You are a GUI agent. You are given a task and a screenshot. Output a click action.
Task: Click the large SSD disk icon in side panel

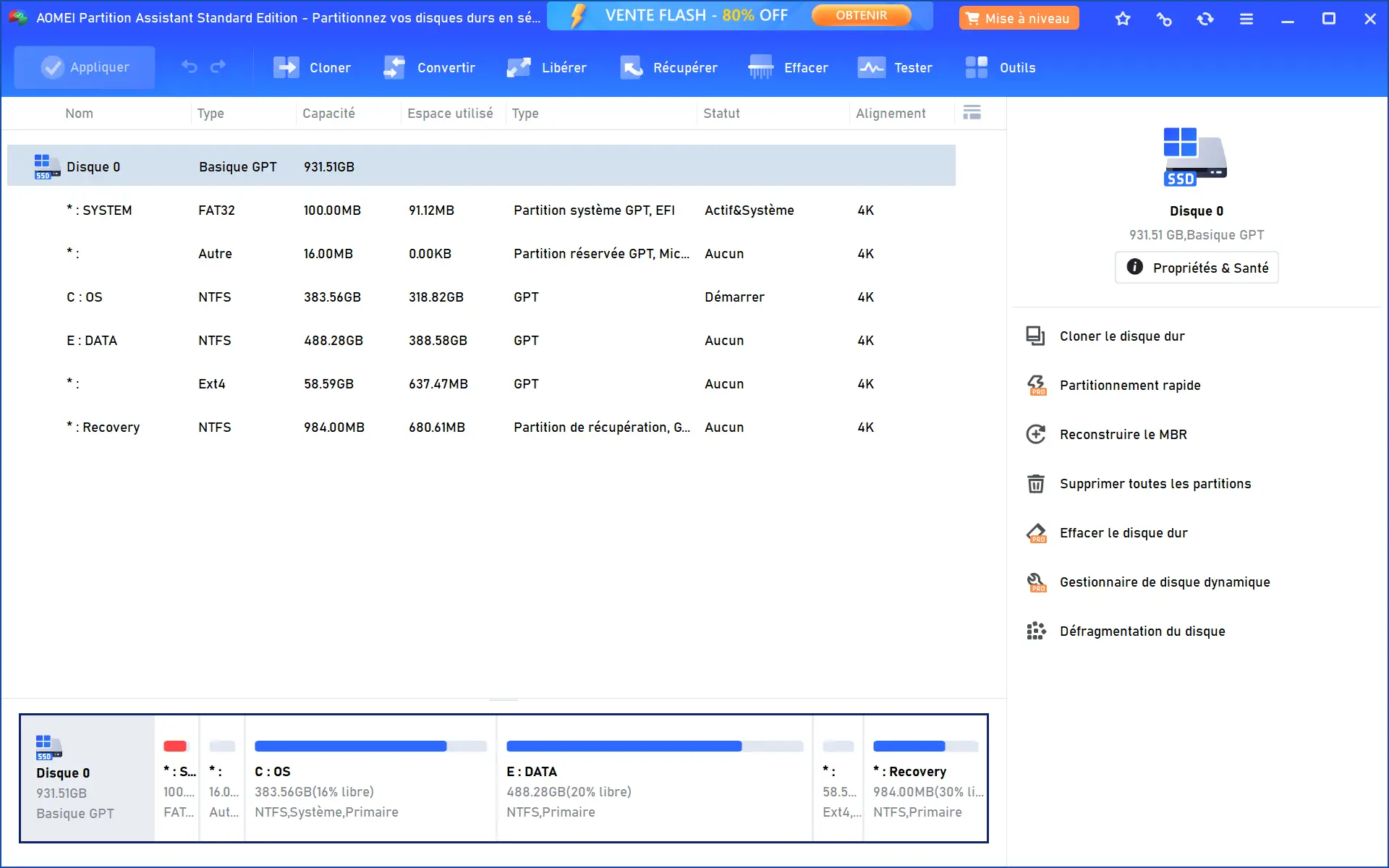[x=1195, y=156]
